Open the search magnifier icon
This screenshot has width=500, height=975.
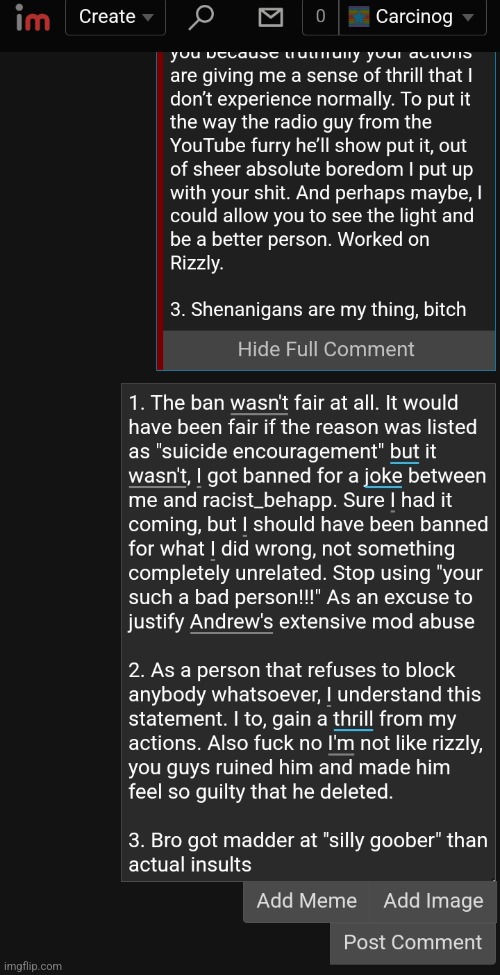click(200, 17)
